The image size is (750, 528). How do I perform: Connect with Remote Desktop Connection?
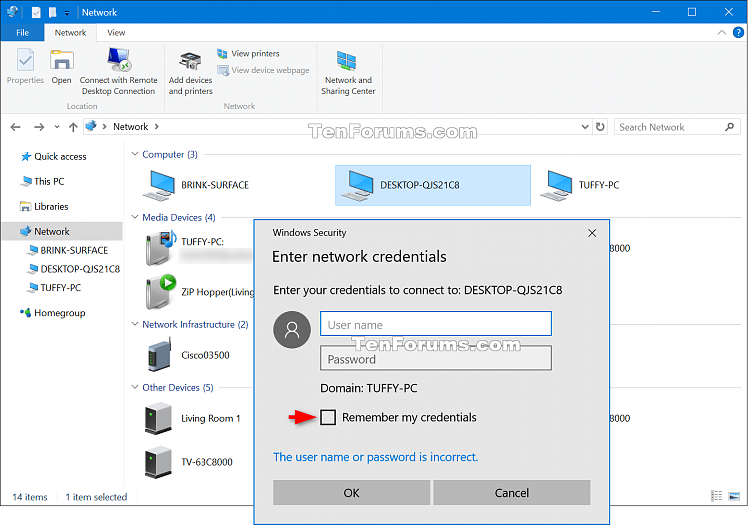118,71
